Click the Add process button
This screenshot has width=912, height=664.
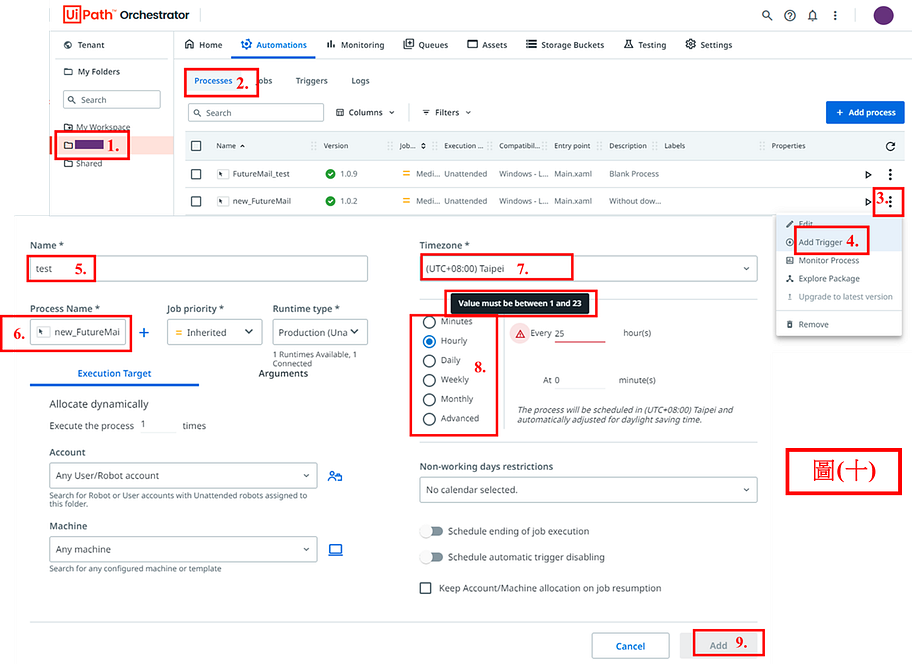865,113
